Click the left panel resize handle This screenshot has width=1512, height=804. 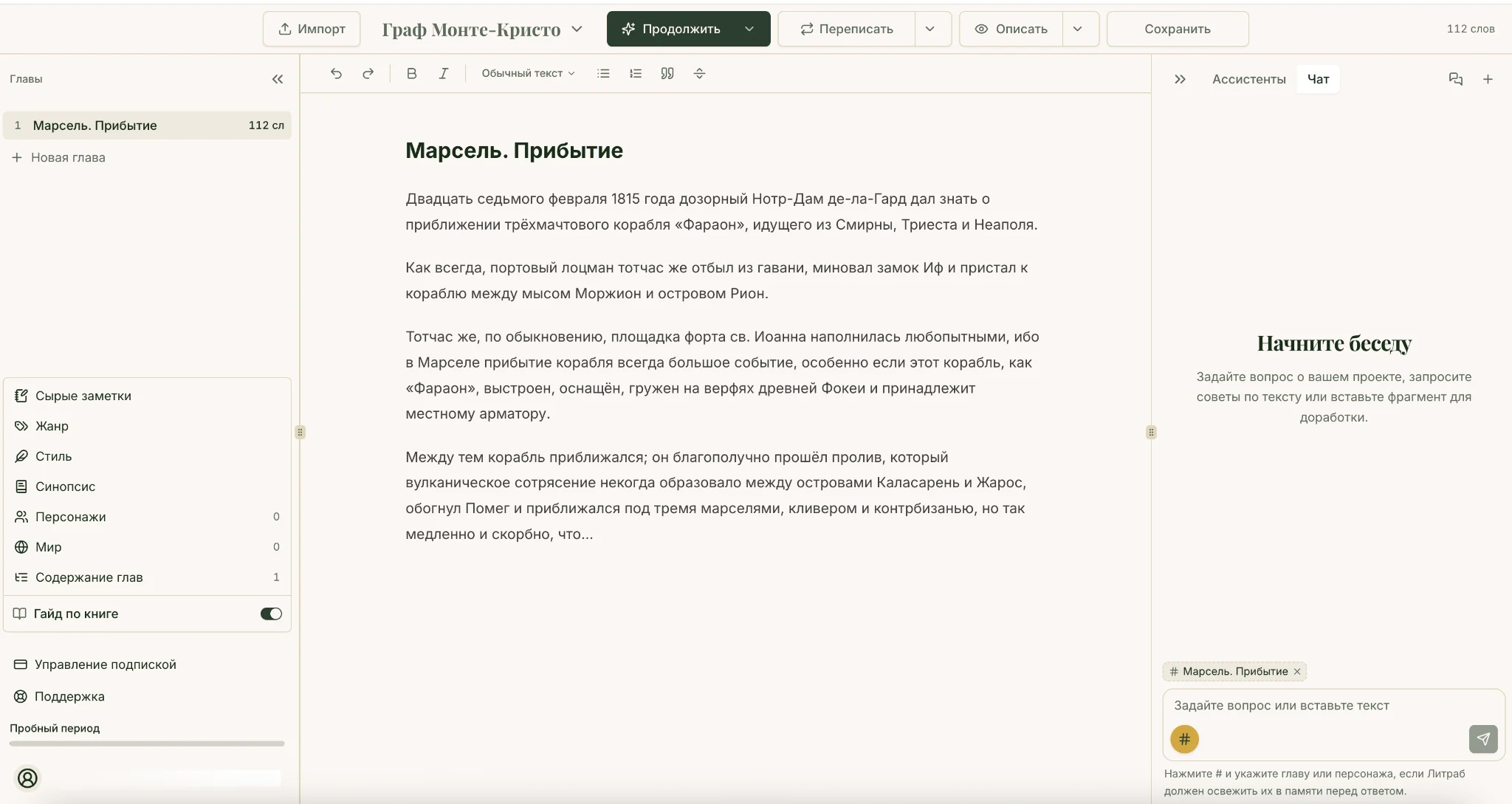pos(300,432)
